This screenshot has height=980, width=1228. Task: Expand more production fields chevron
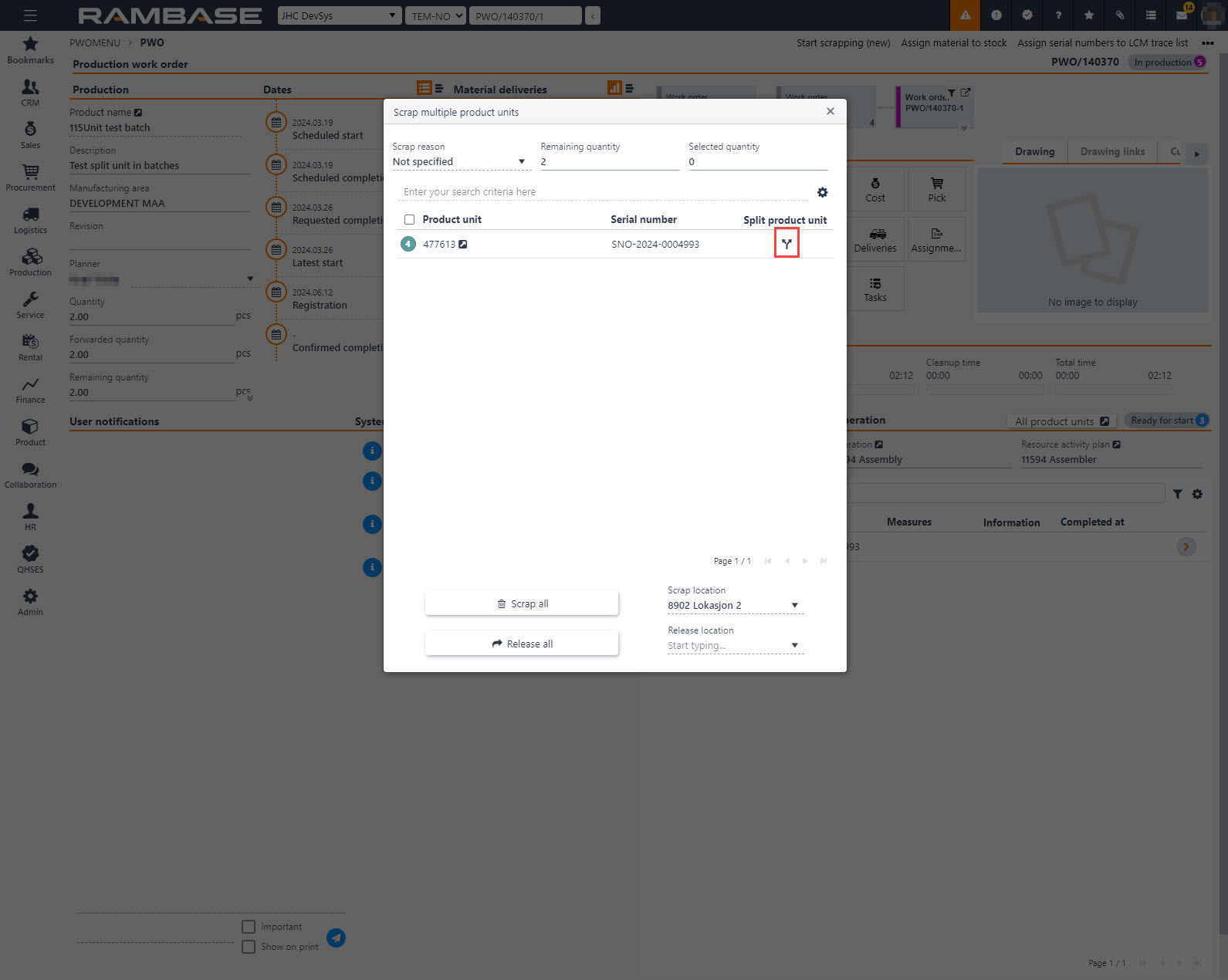[x=249, y=397]
